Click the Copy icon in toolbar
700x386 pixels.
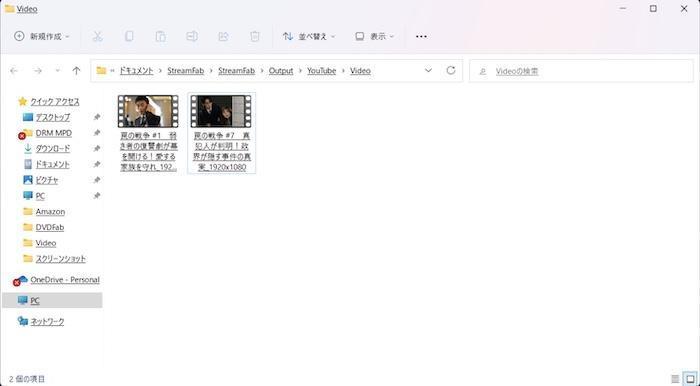[129, 37]
